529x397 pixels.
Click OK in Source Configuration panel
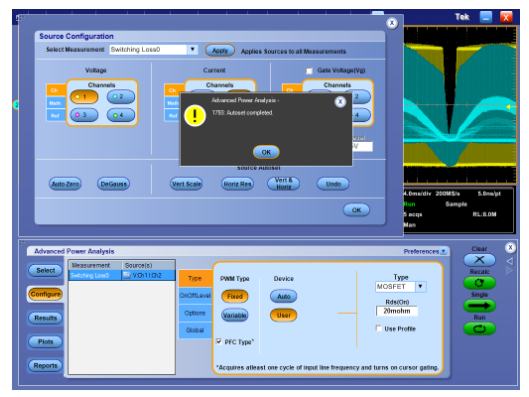356,210
